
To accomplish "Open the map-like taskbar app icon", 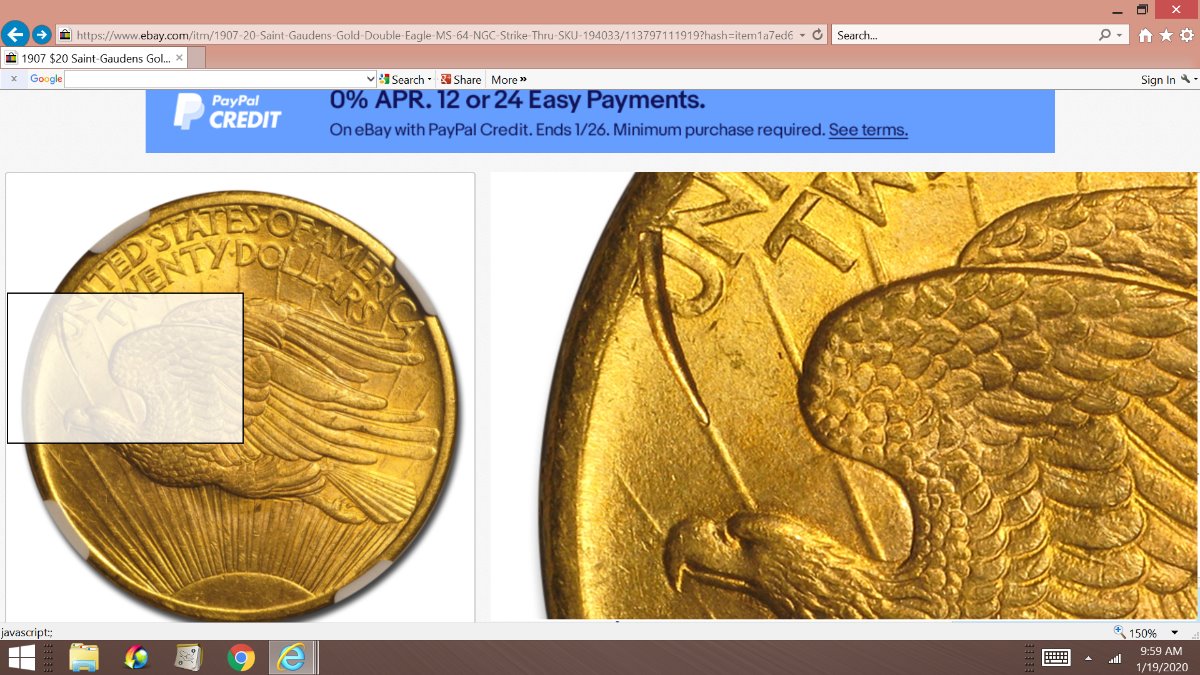I will tap(188, 657).
